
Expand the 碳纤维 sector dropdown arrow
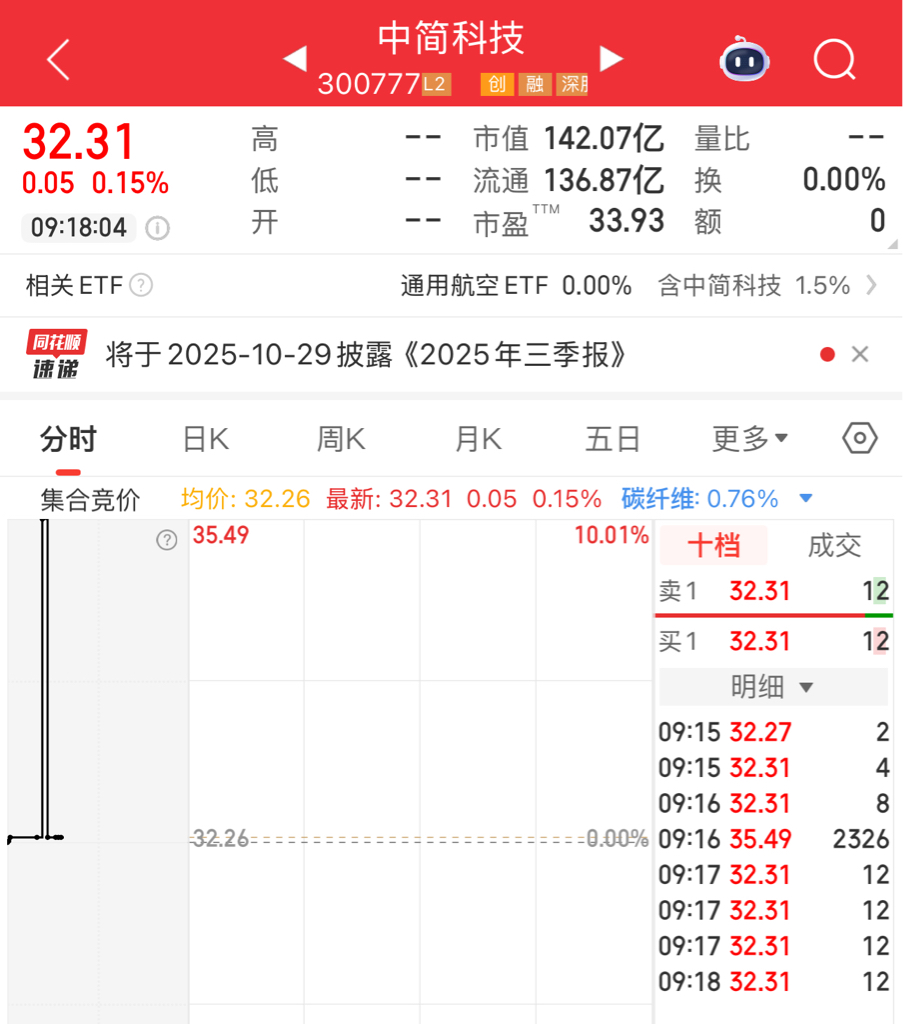click(x=806, y=499)
